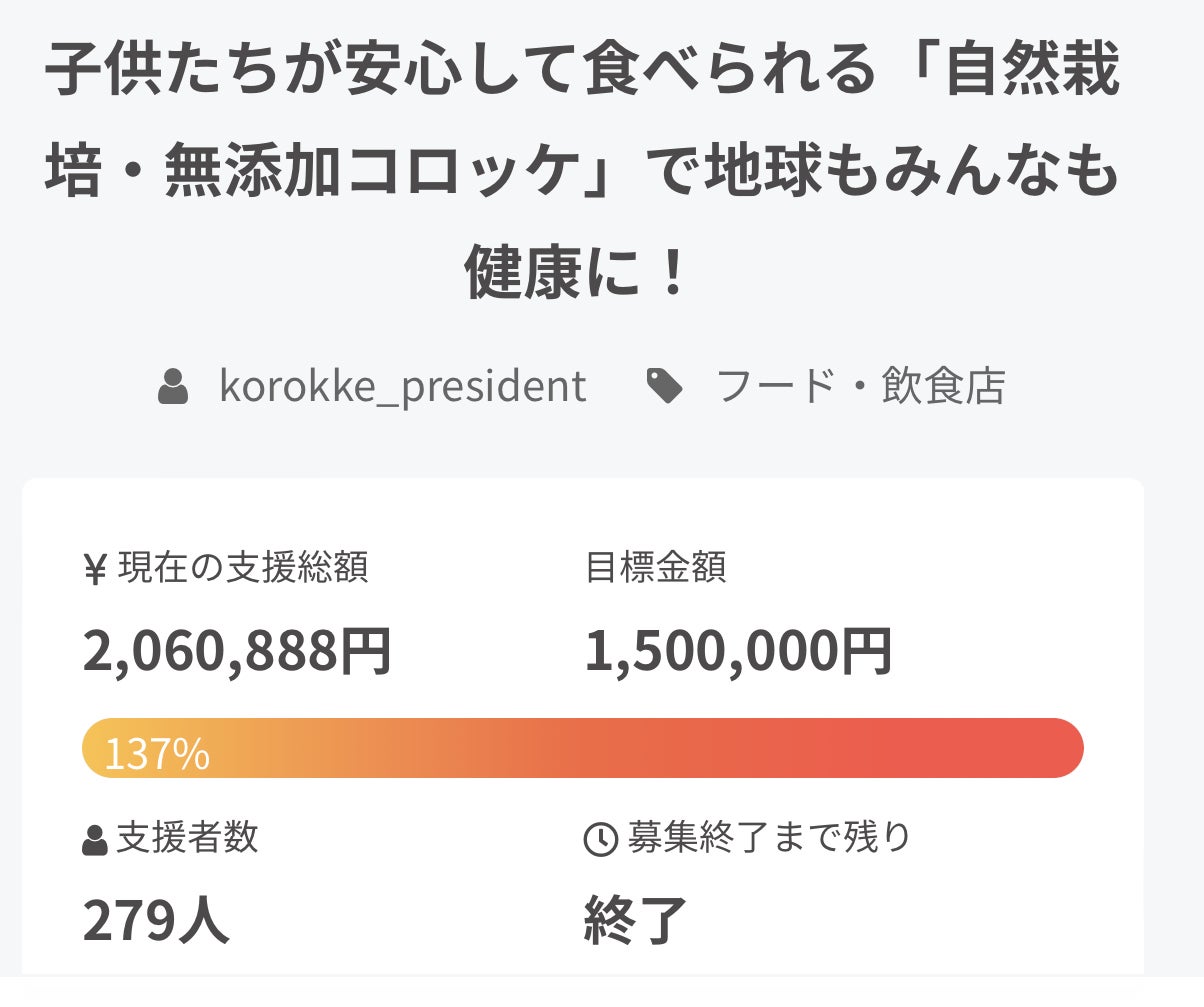Click the 279人 supporter count
The width and height of the screenshot is (1204, 1007).
pos(156,921)
